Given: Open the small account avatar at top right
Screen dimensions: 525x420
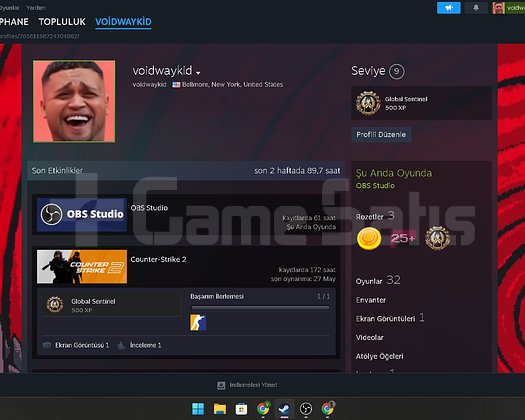Looking at the screenshot, I should tap(498, 8).
